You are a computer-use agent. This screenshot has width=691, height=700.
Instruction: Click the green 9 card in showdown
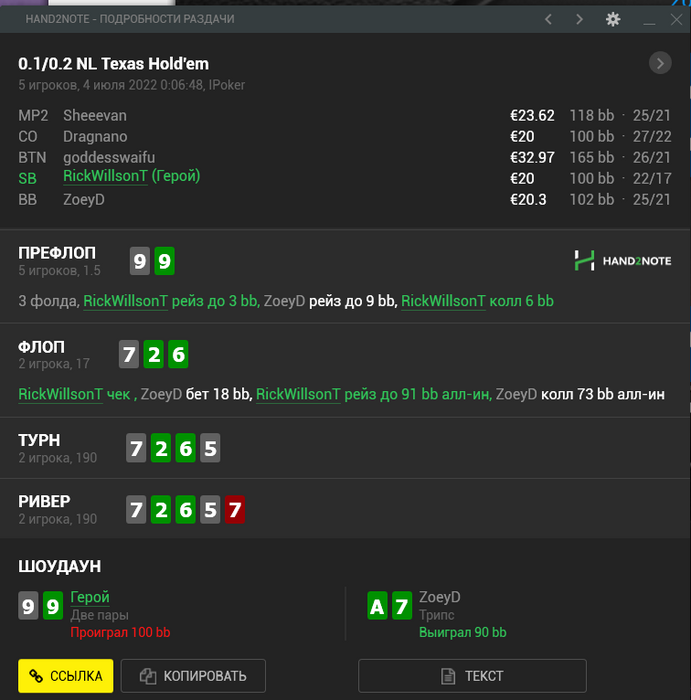point(53,606)
